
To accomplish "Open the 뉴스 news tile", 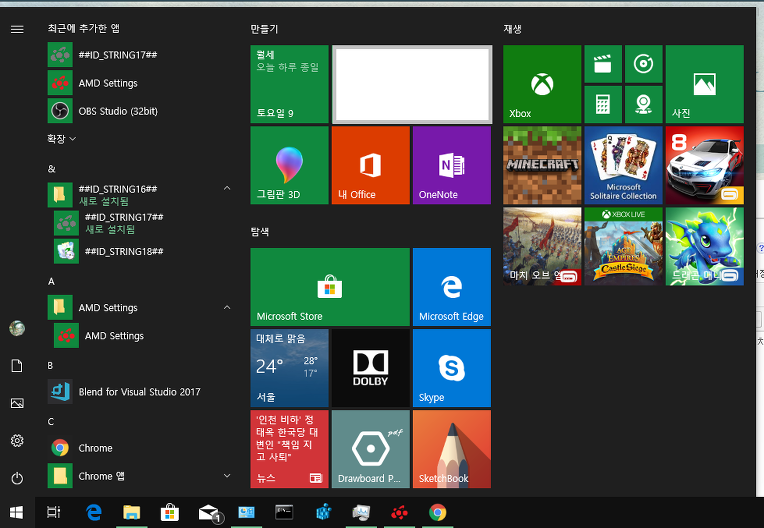I will pyautogui.click(x=289, y=449).
